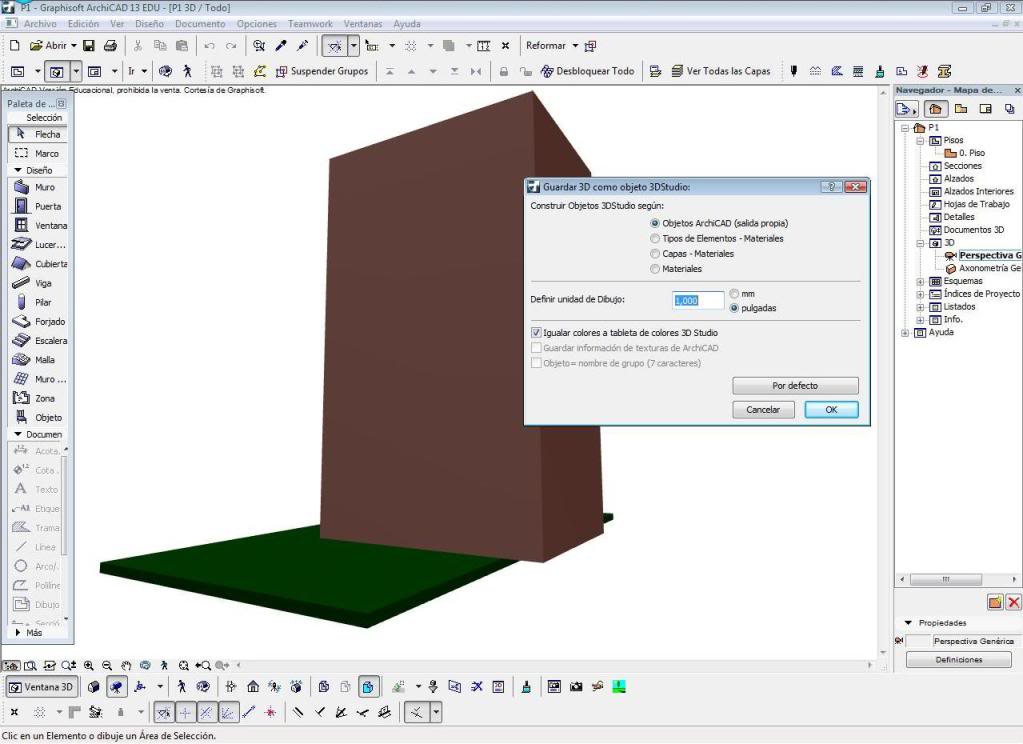The height and width of the screenshot is (744, 1023).
Task: Choose the Puerta door tool
Action: [38, 206]
